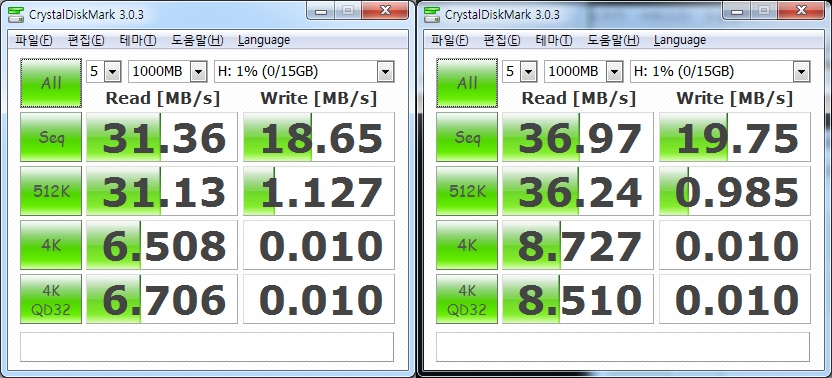Run All benchmarks in right window
This screenshot has width=832, height=378.
(467, 83)
